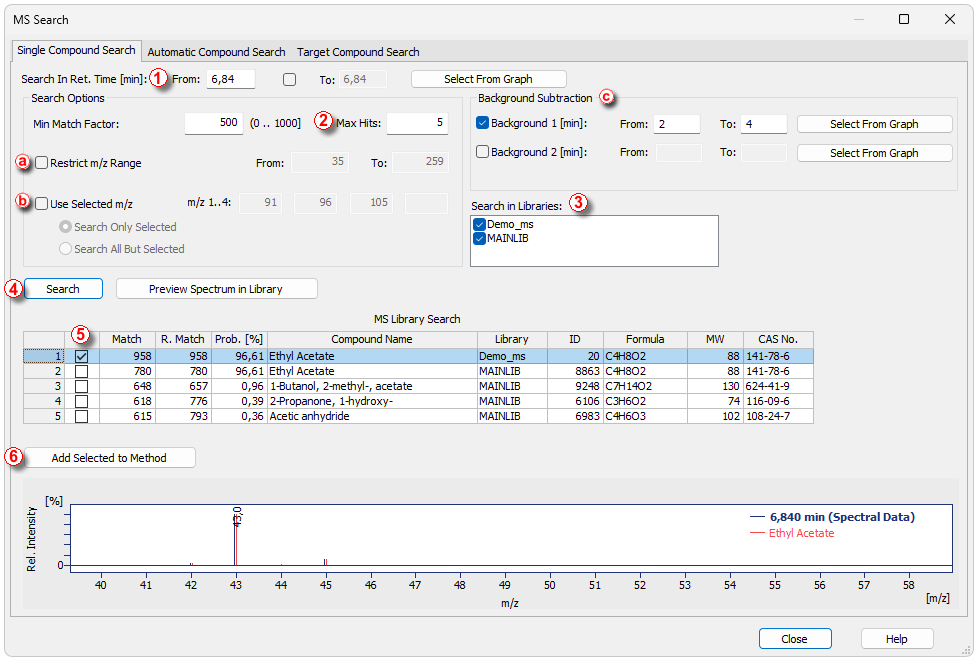Image resolution: width=977 pixels, height=661 pixels.
Task: Click Select From Graph for retention time
Action: pos(488,79)
